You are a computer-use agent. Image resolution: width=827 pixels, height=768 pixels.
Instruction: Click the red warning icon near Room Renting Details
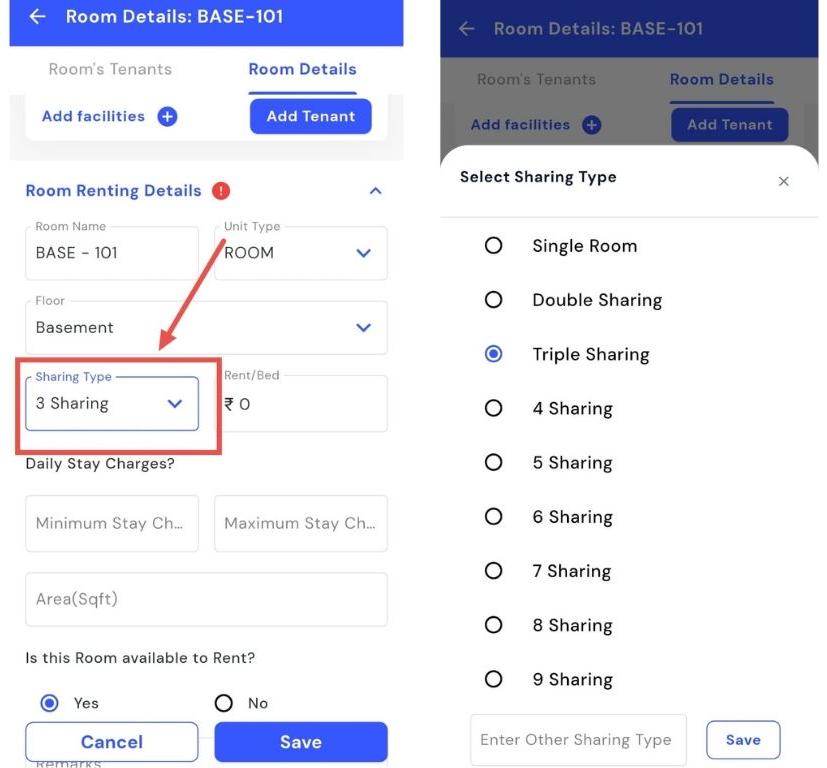tap(221, 191)
